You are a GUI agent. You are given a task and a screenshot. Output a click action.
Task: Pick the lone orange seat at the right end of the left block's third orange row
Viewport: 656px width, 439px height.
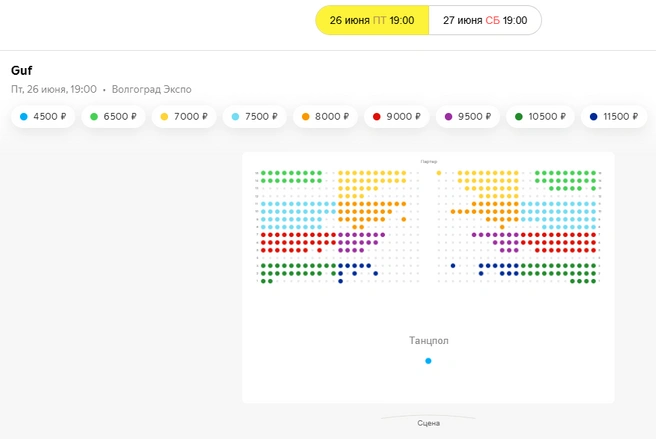point(404,219)
